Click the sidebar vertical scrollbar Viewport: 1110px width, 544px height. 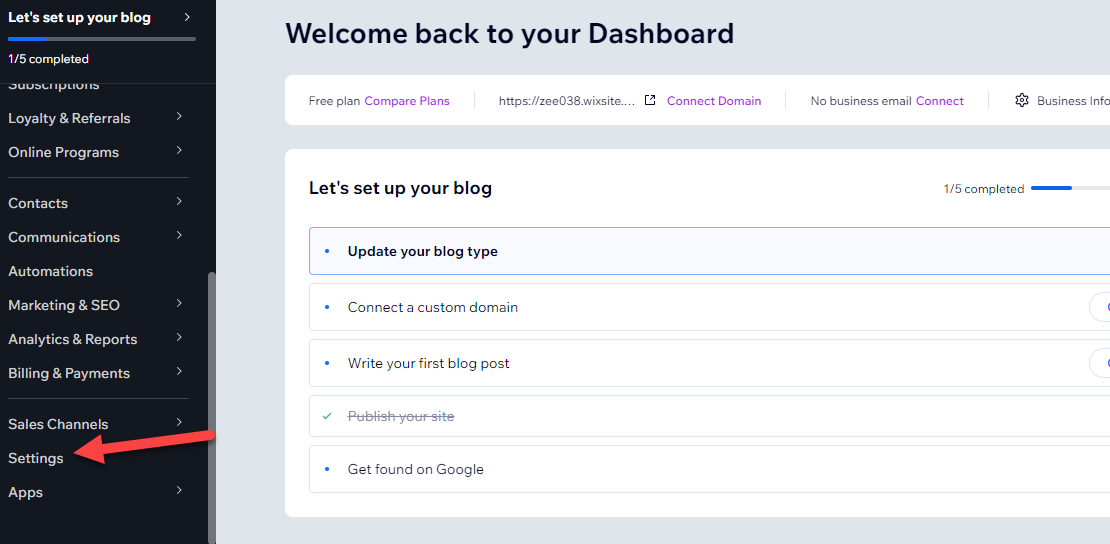click(211, 408)
